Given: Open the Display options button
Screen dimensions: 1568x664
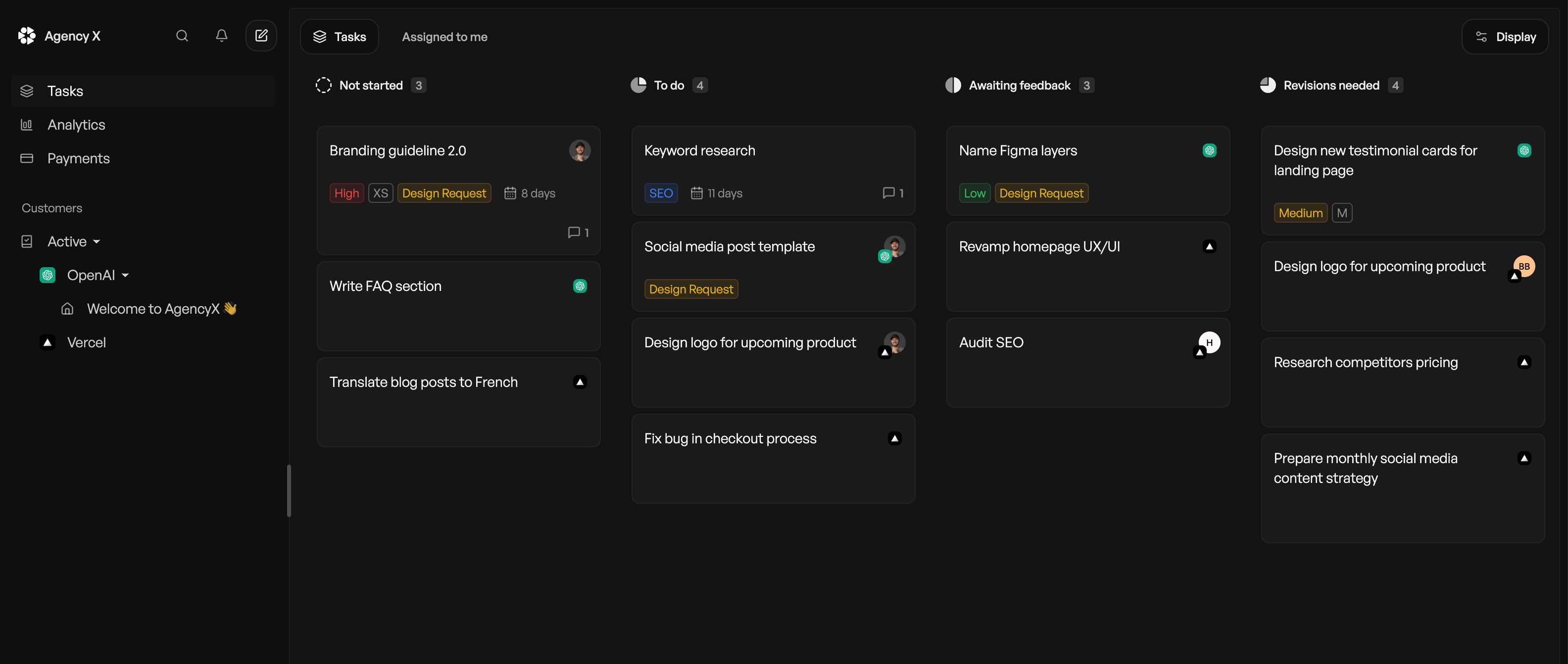Looking at the screenshot, I should point(1505,37).
